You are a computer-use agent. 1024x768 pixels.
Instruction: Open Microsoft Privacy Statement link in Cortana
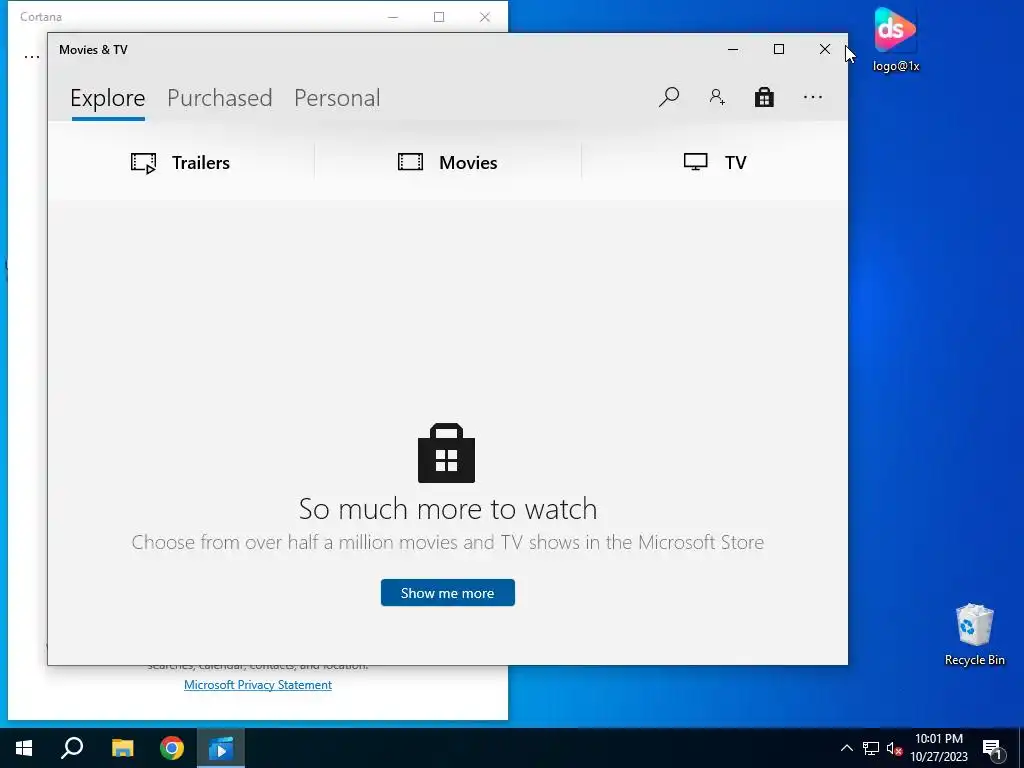click(x=258, y=685)
